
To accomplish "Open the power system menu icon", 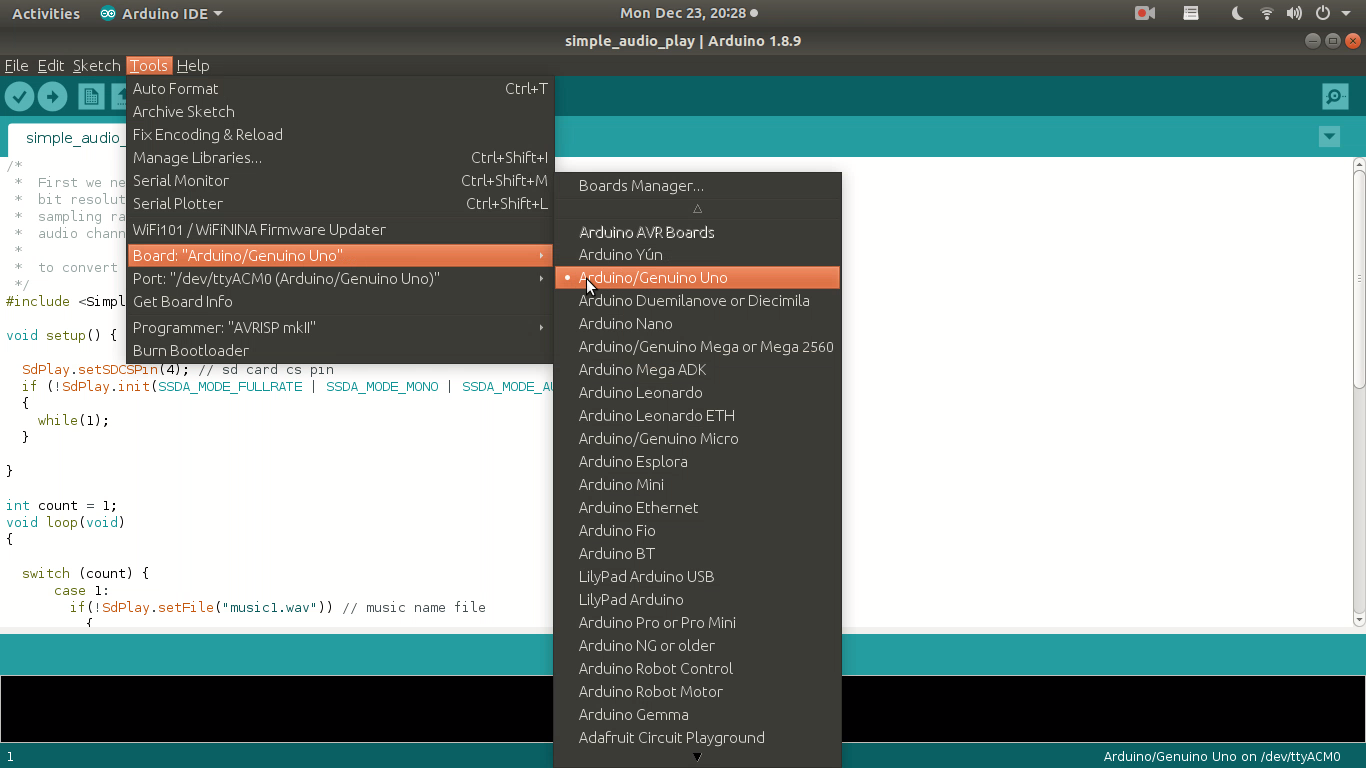I will pyautogui.click(x=1323, y=13).
